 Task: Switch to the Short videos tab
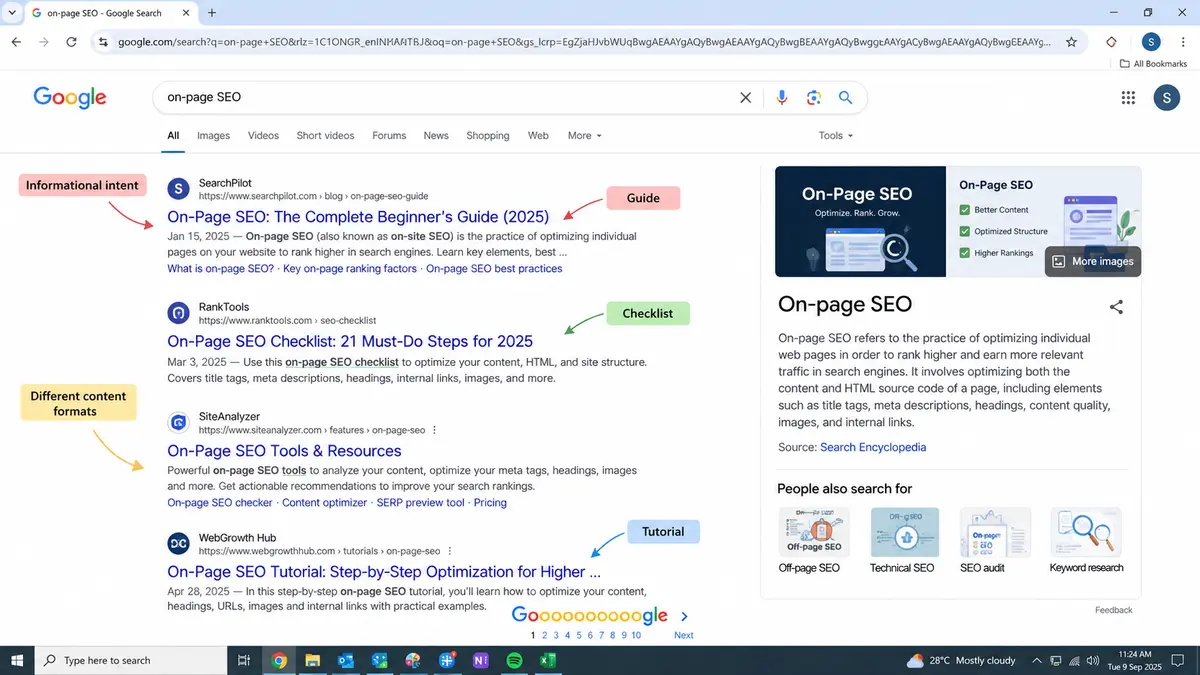(x=325, y=135)
